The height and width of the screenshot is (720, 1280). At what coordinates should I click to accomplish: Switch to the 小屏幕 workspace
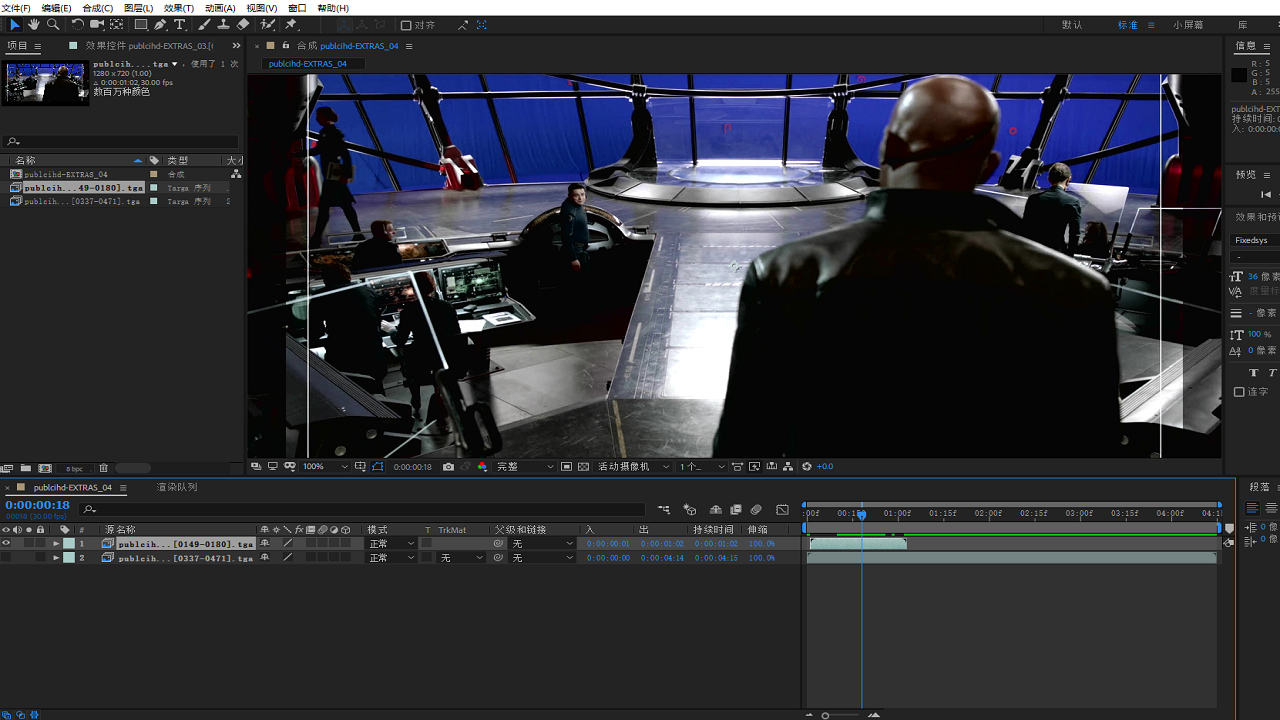[x=1189, y=25]
